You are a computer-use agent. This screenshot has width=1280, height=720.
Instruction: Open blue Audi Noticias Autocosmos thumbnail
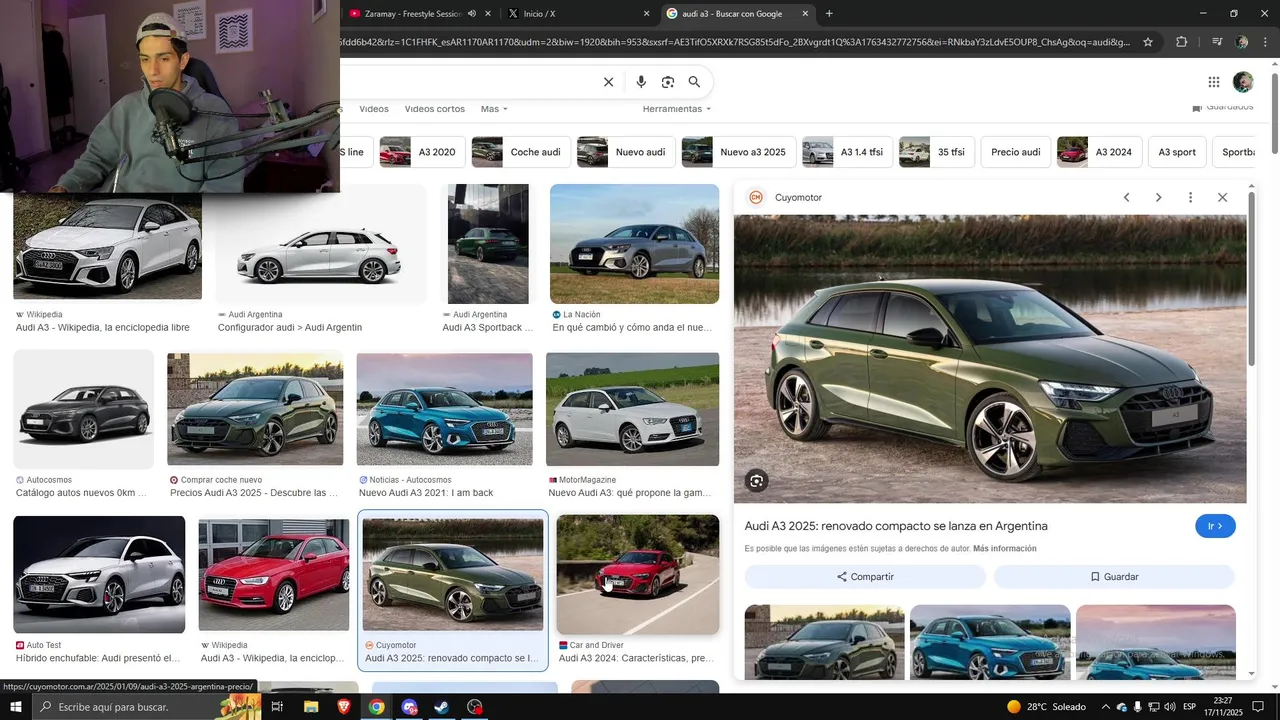point(444,409)
